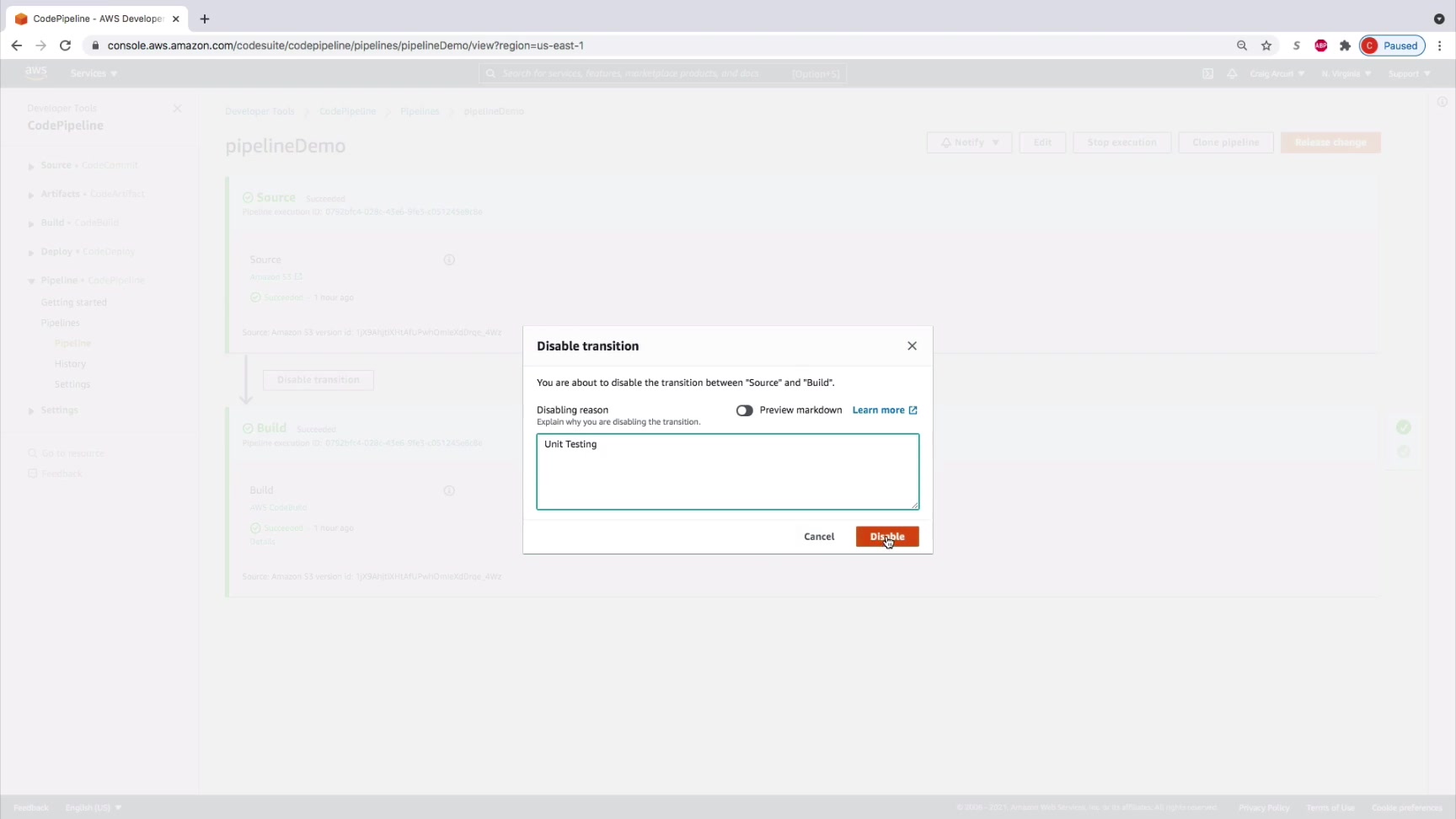This screenshot has width=1456, height=819.
Task: Click the S extension icon in toolbar
Action: coord(1297,45)
